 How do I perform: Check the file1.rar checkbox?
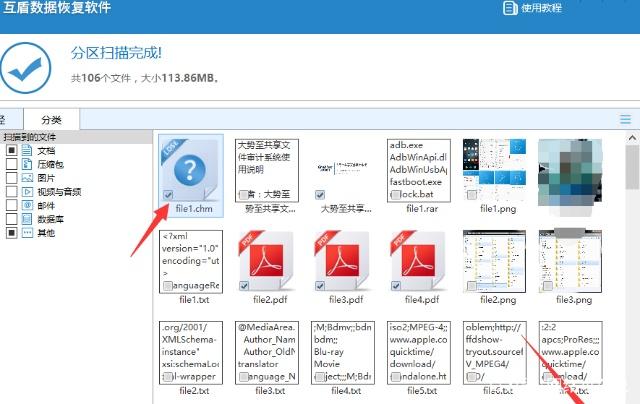click(396, 195)
